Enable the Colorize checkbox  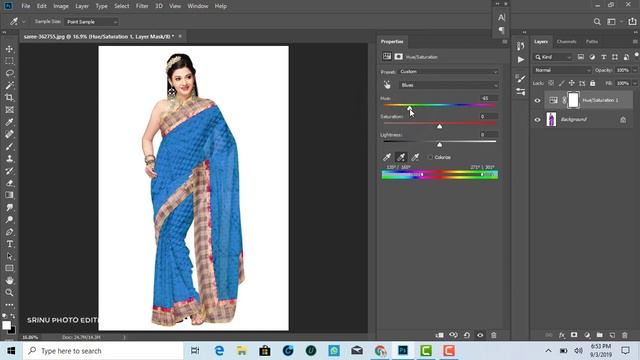[x=430, y=157]
